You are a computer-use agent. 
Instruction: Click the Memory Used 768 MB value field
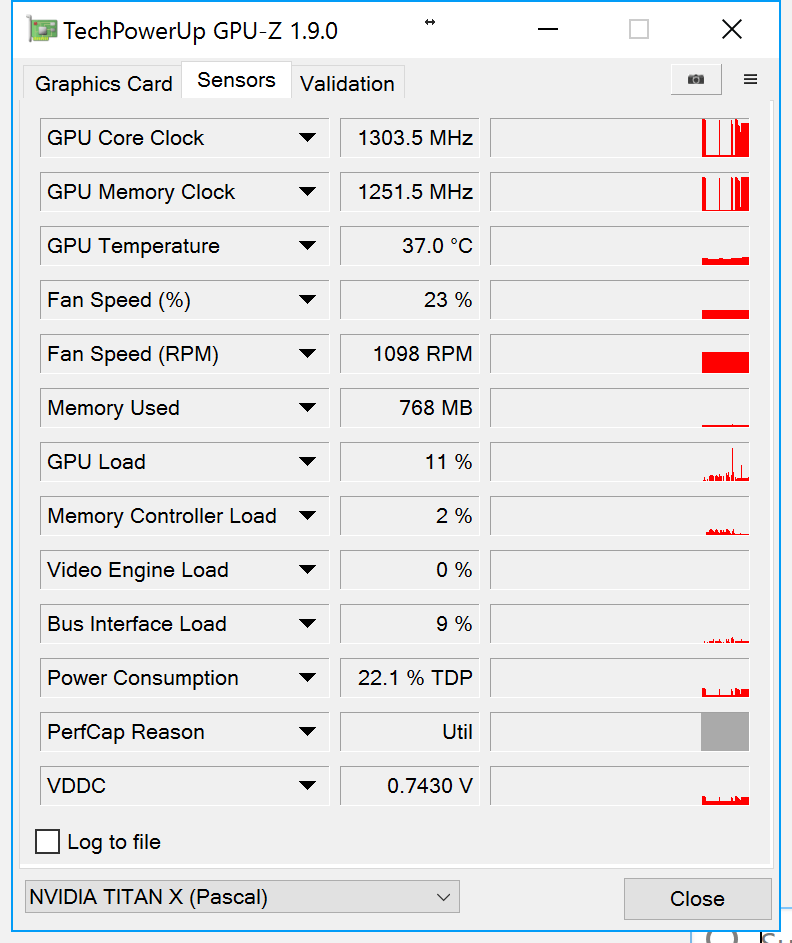[409, 408]
